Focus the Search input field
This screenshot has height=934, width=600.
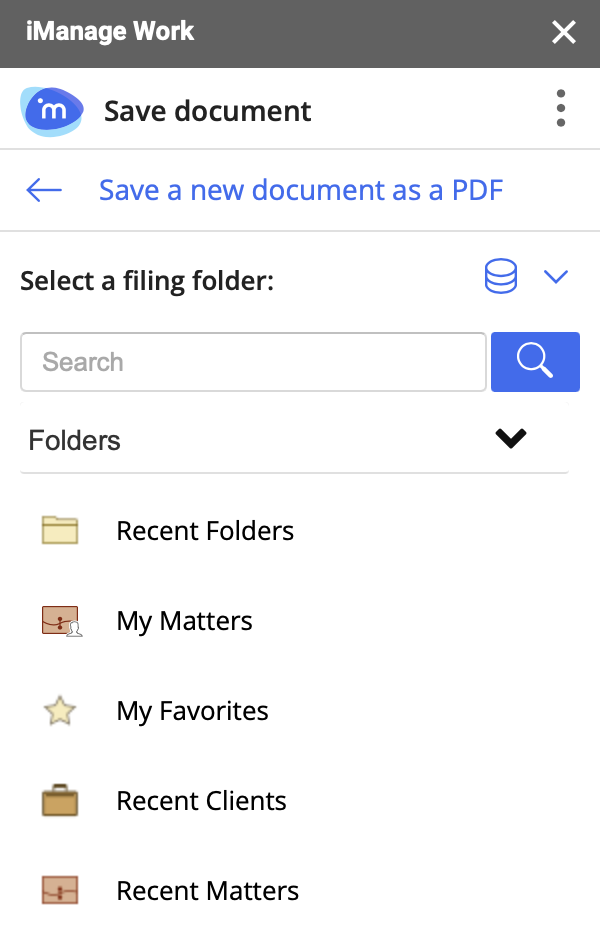point(253,362)
